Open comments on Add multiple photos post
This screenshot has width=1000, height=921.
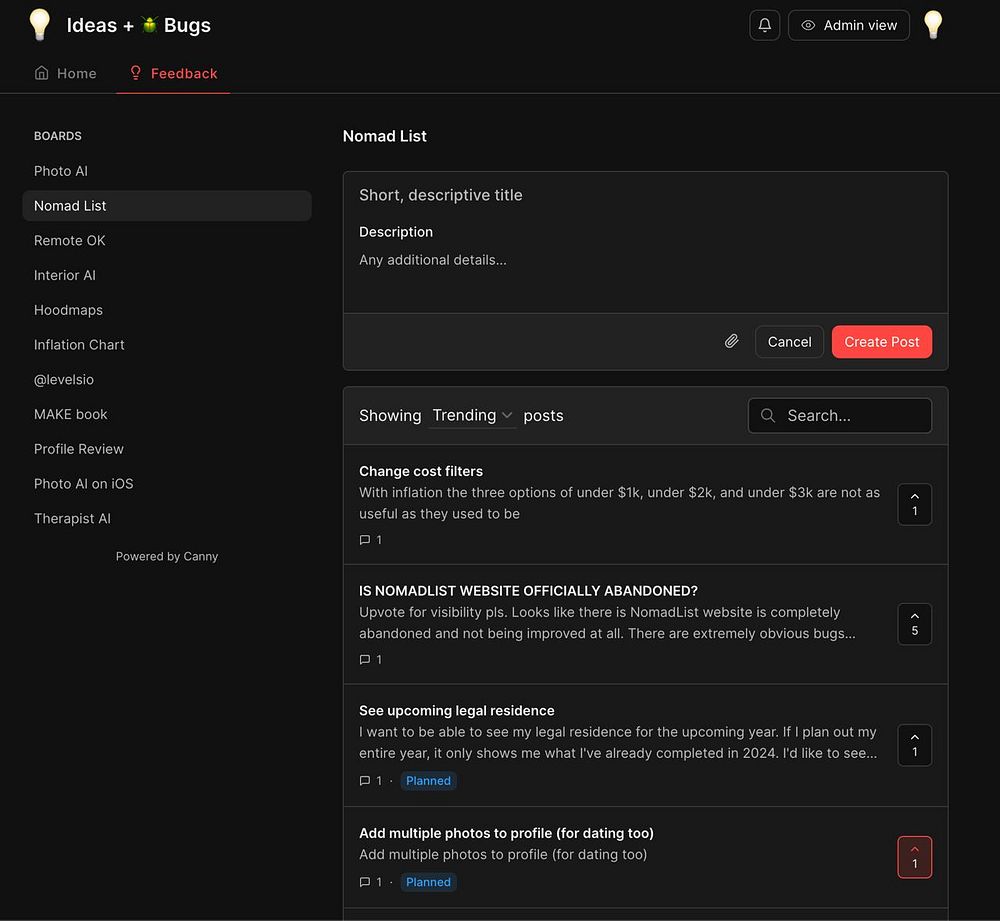[371, 882]
